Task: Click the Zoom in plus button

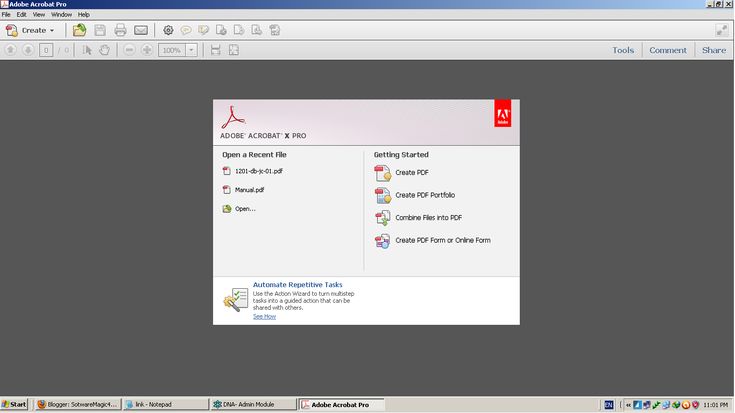Action: tap(147, 50)
